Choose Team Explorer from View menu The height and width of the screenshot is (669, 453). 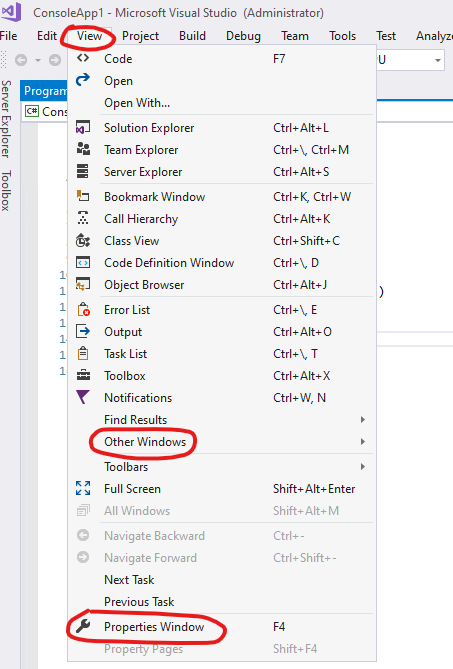222,150
